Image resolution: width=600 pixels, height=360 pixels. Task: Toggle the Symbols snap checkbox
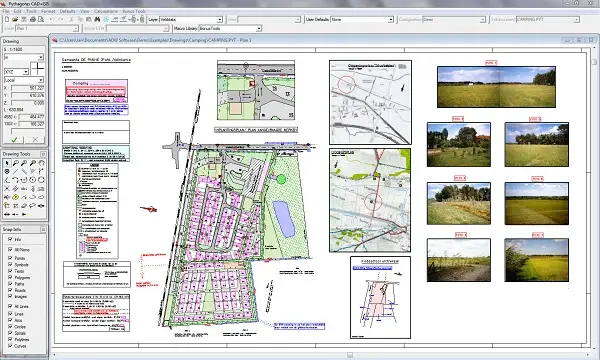(x=10, y=264)
